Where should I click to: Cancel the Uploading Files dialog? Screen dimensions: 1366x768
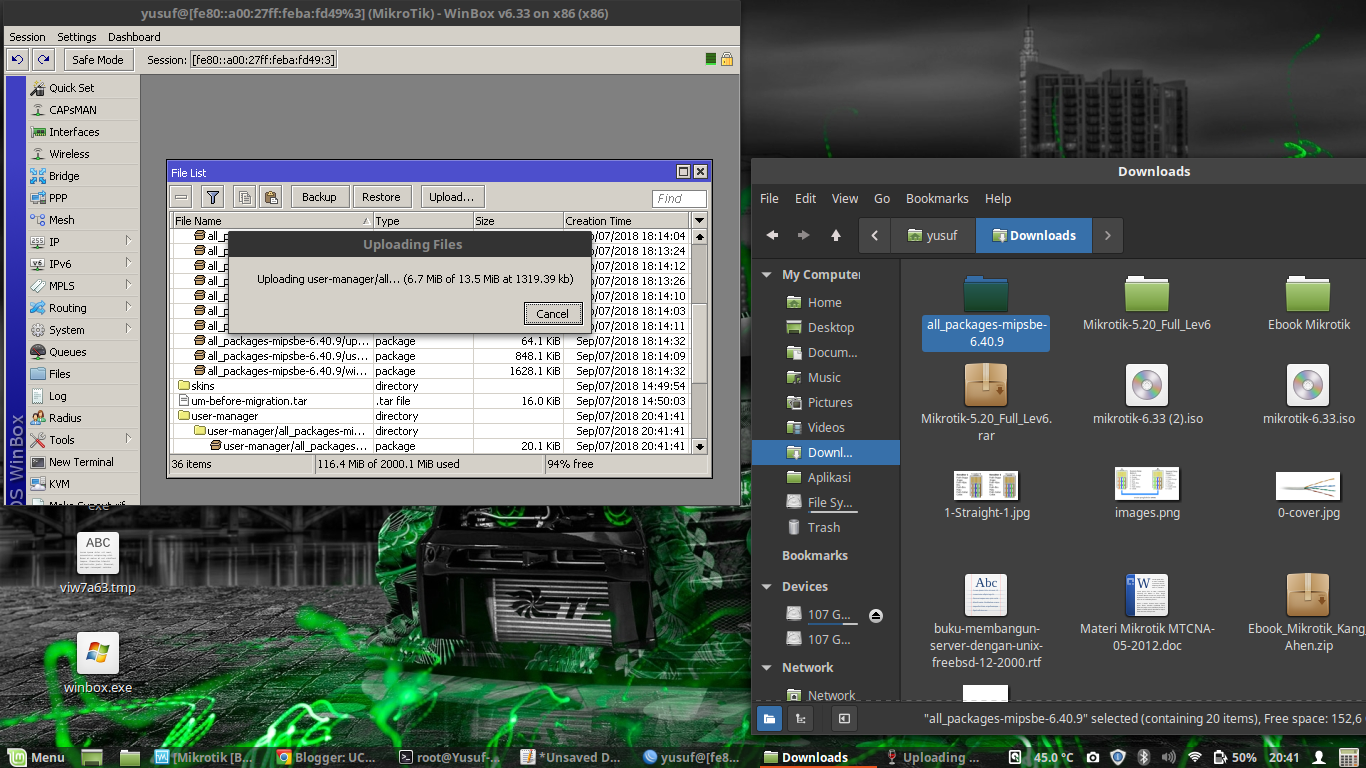coord(552,314)
